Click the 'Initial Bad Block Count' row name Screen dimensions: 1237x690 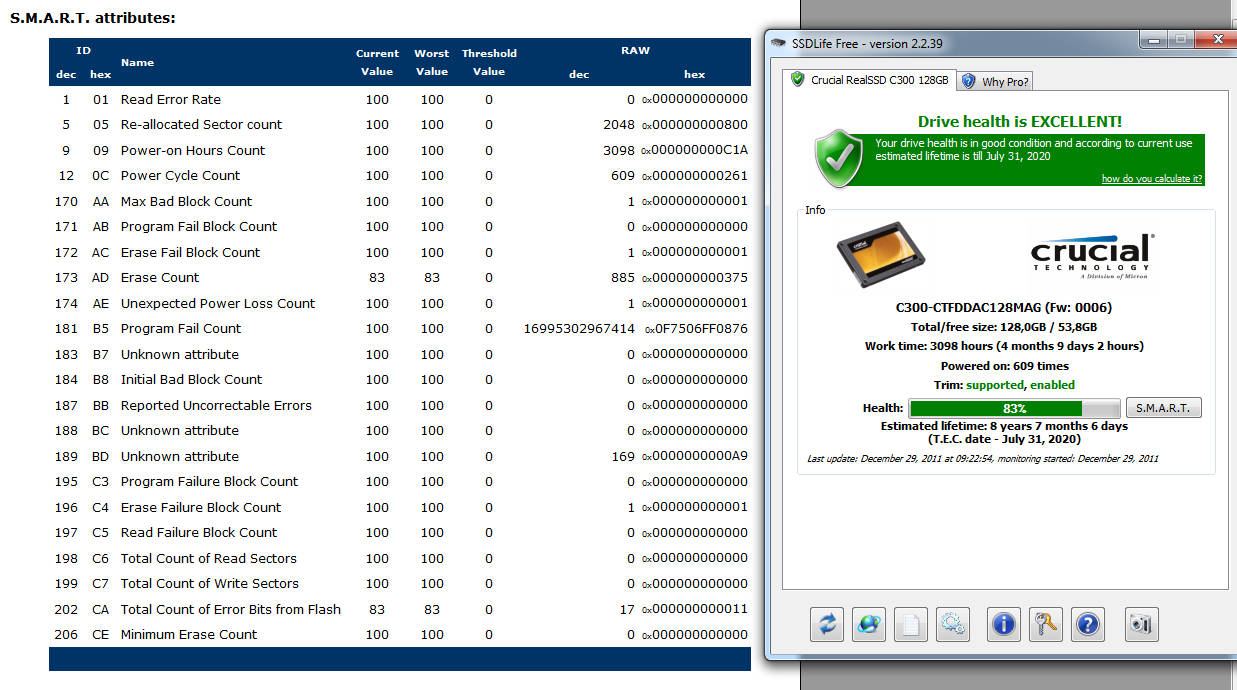192,380
